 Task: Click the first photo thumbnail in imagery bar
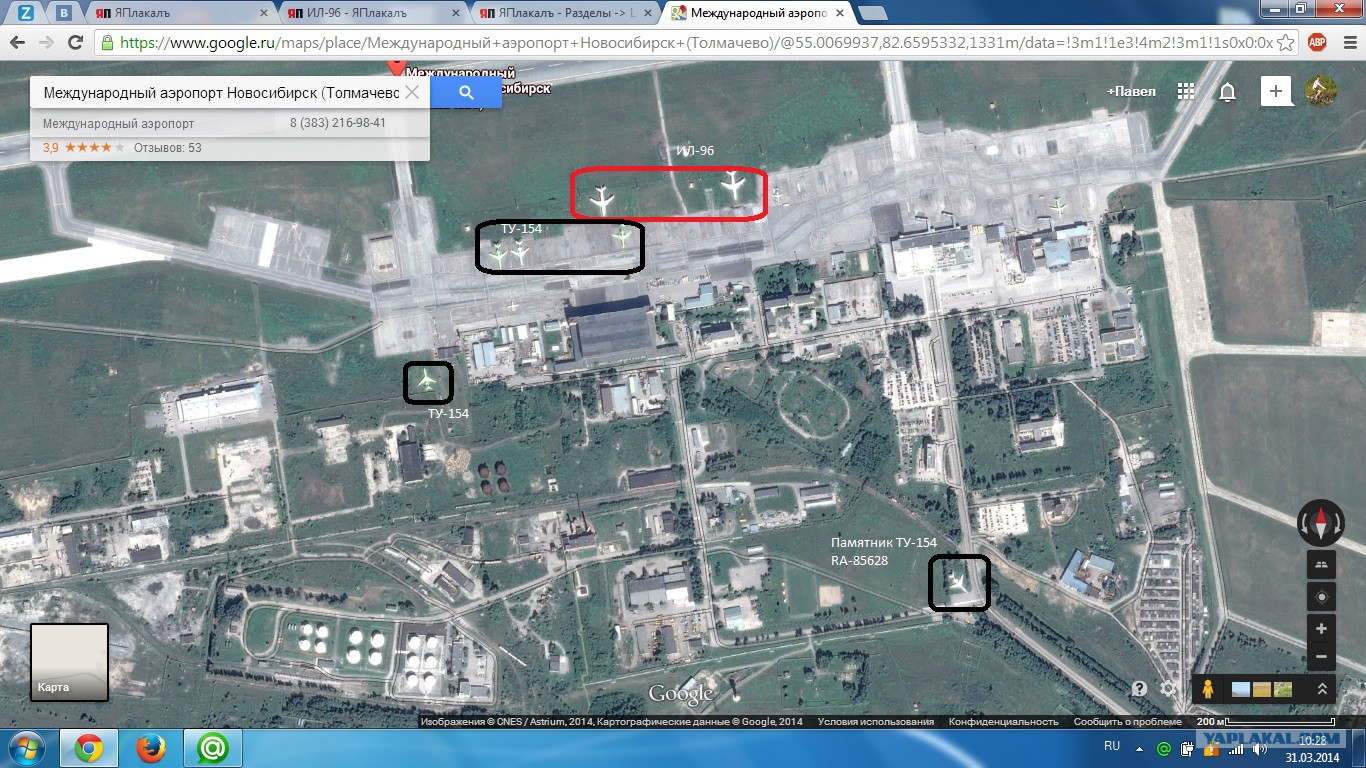pyautogui.click(x=1241, y=689)
